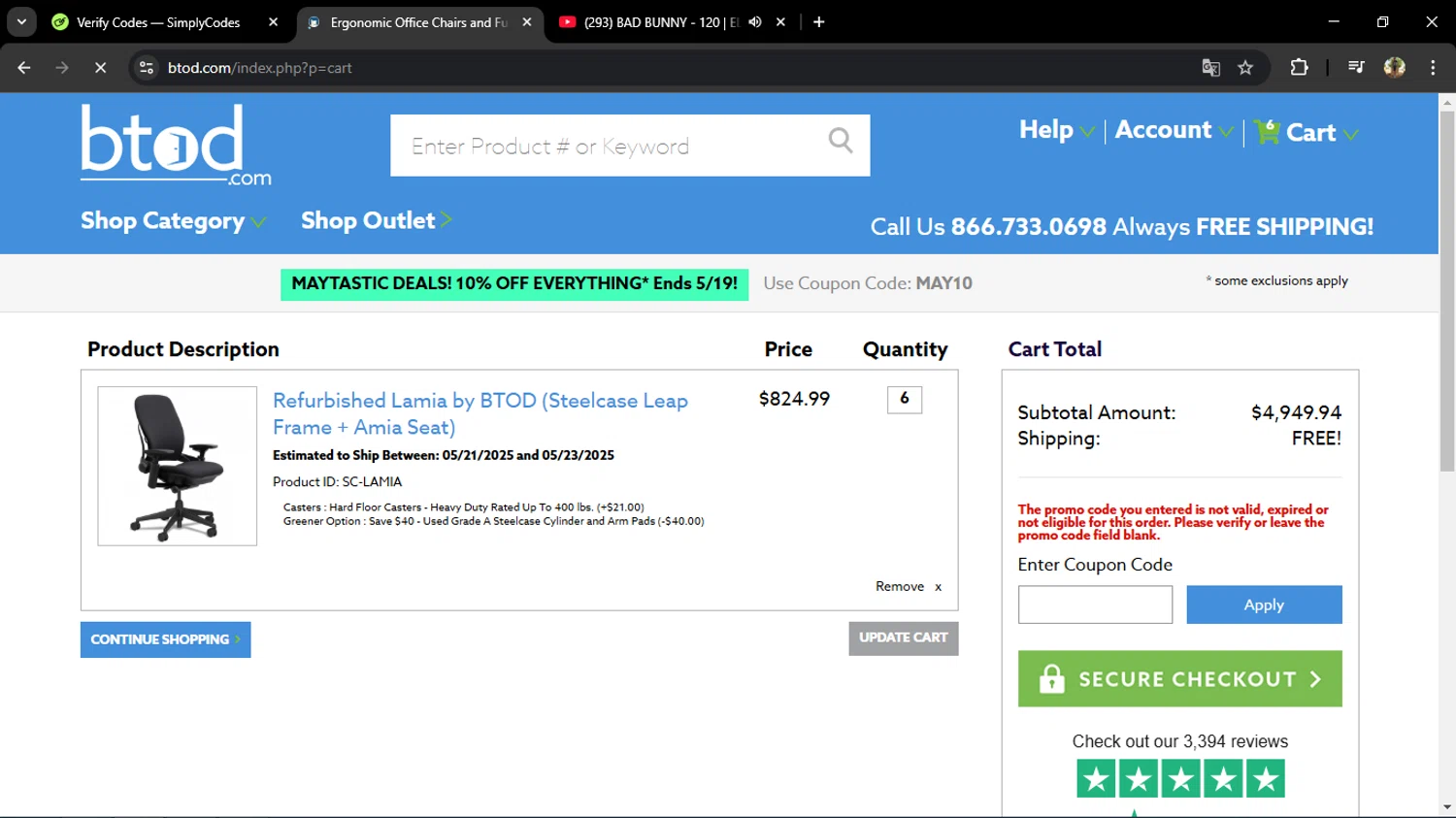Click the Product ID: SC-LAMIA text
The width and height of the screenshot is (1456, 818).
pos(337,481)
